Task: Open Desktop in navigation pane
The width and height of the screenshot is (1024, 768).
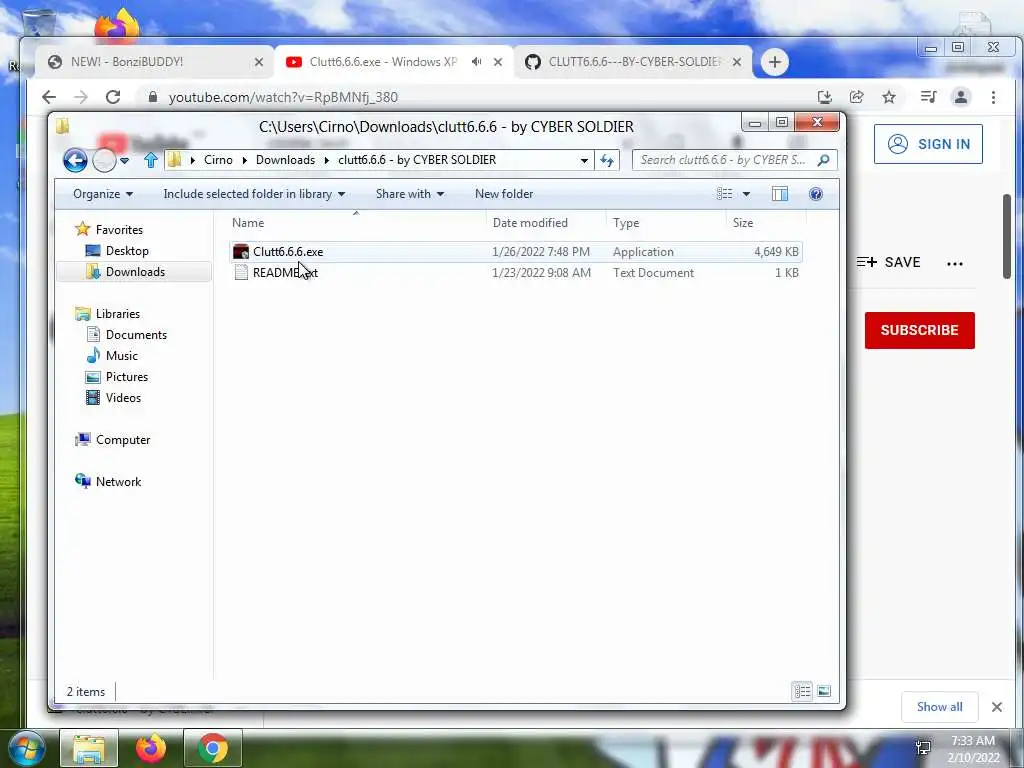Action: click(127, 251)
